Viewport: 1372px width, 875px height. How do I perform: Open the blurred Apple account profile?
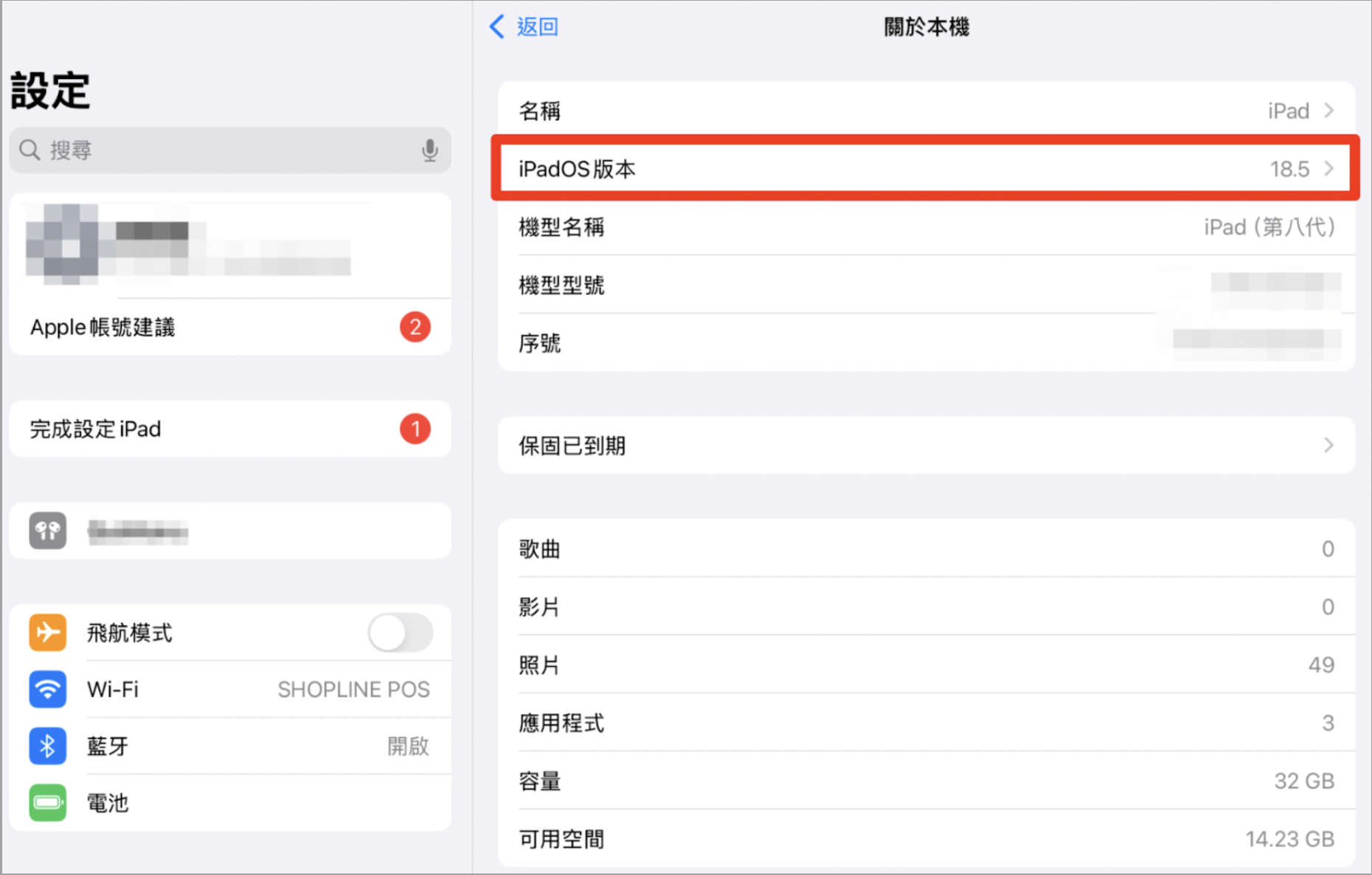[230, 246]
